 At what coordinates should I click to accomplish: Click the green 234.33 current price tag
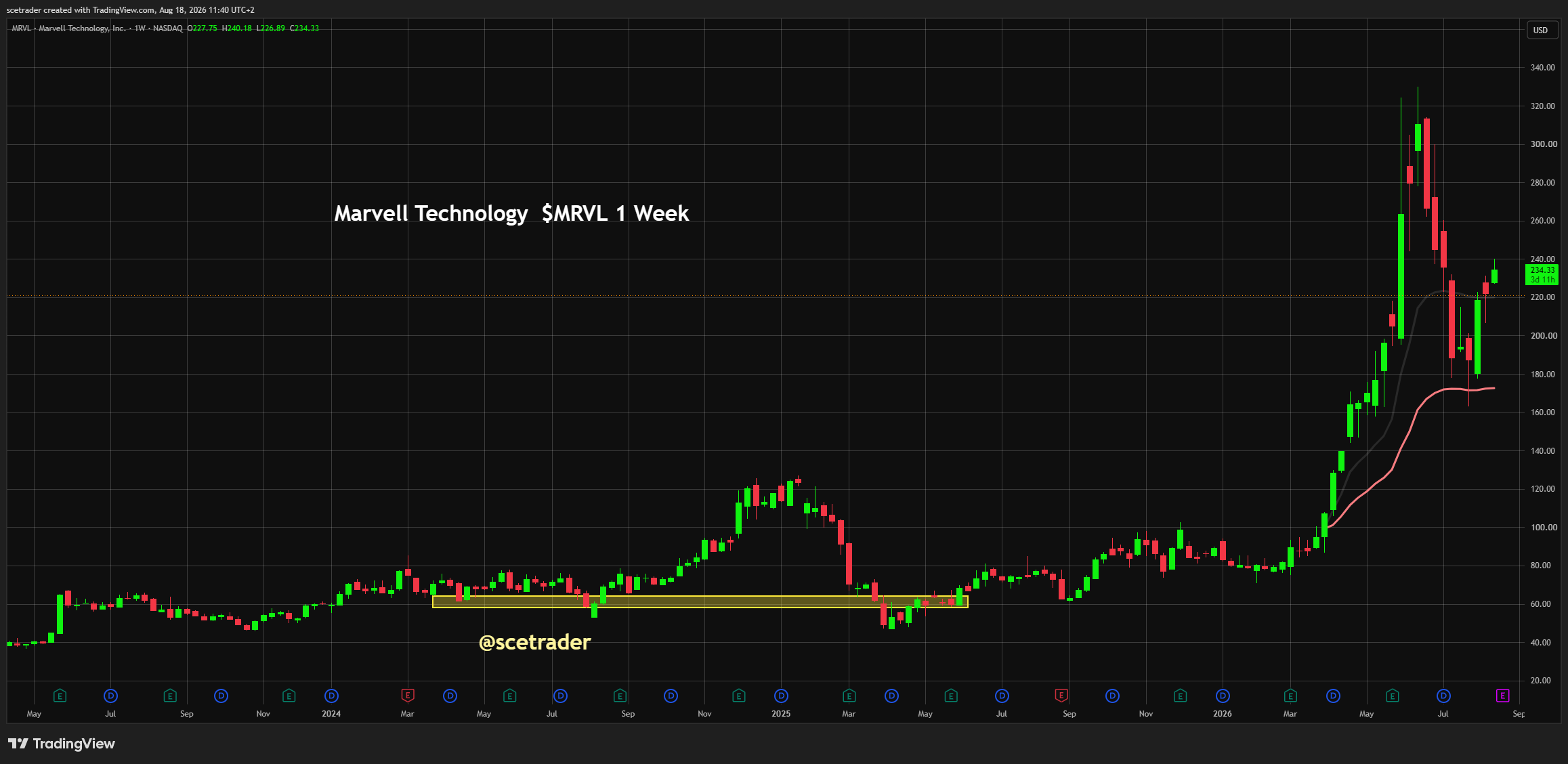(1542, 274)
